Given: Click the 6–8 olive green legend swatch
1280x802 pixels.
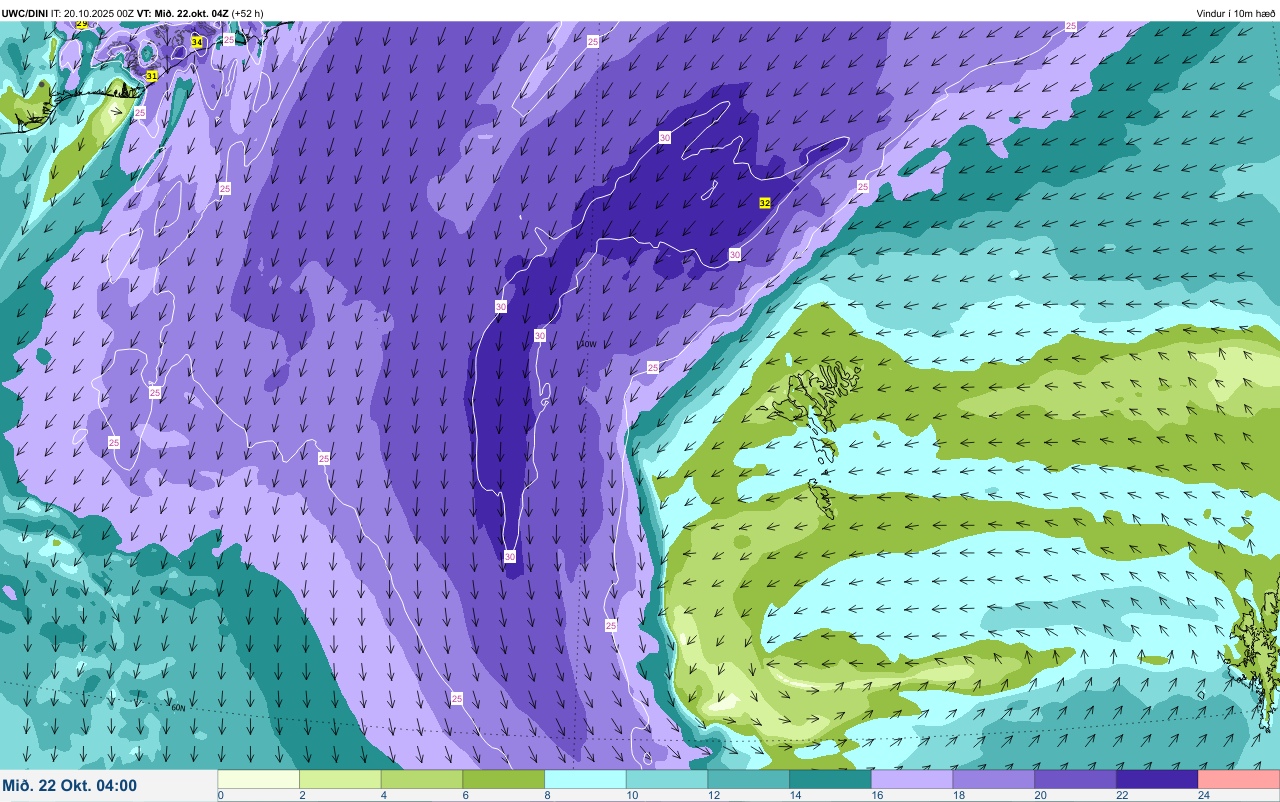Looking at the screenshot, I should (504, 779).
